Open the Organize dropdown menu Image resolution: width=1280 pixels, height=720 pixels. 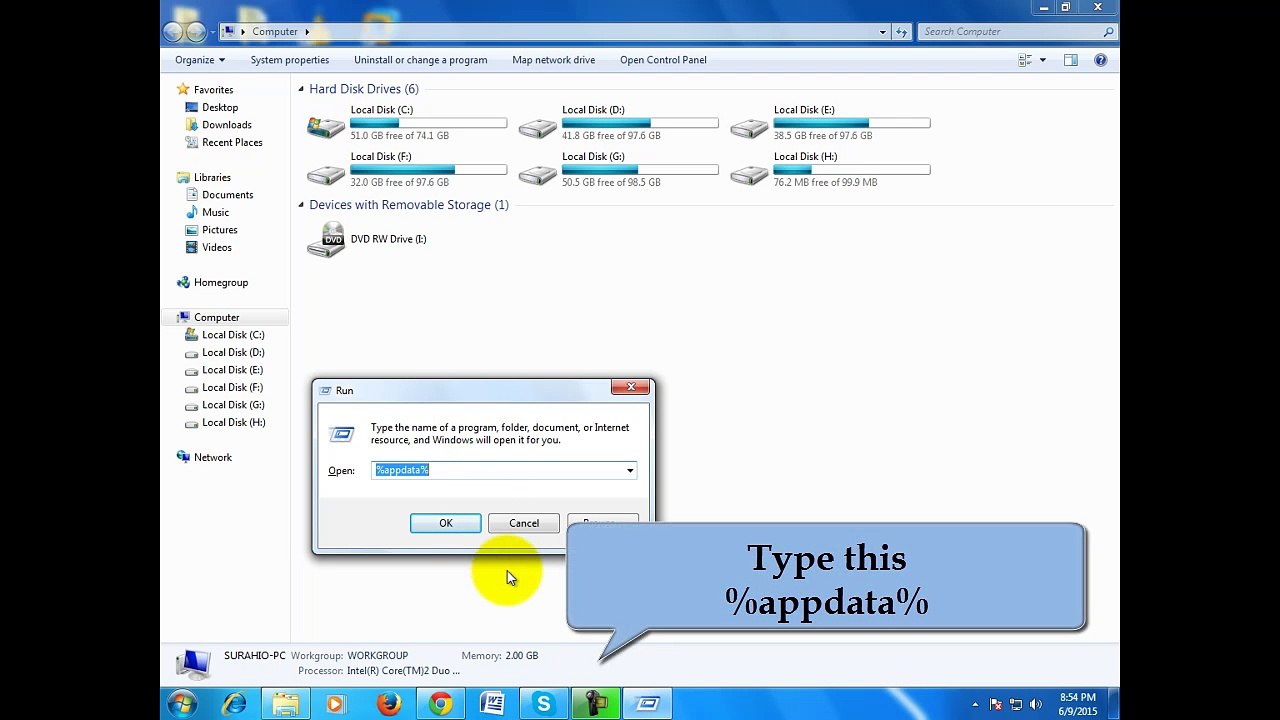[200, 60]
